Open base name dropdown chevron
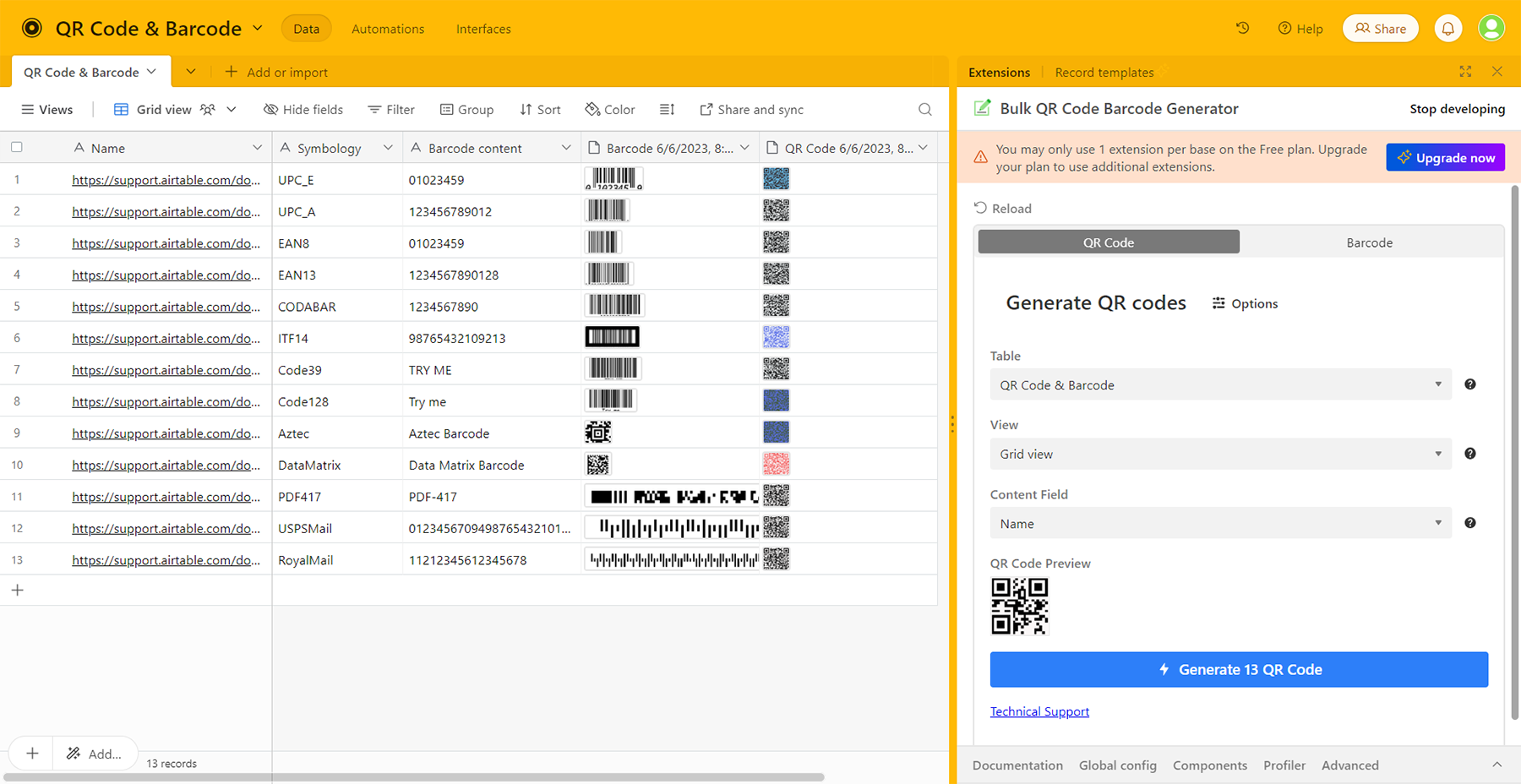The image size is (1521, 784). pos(258,28)
